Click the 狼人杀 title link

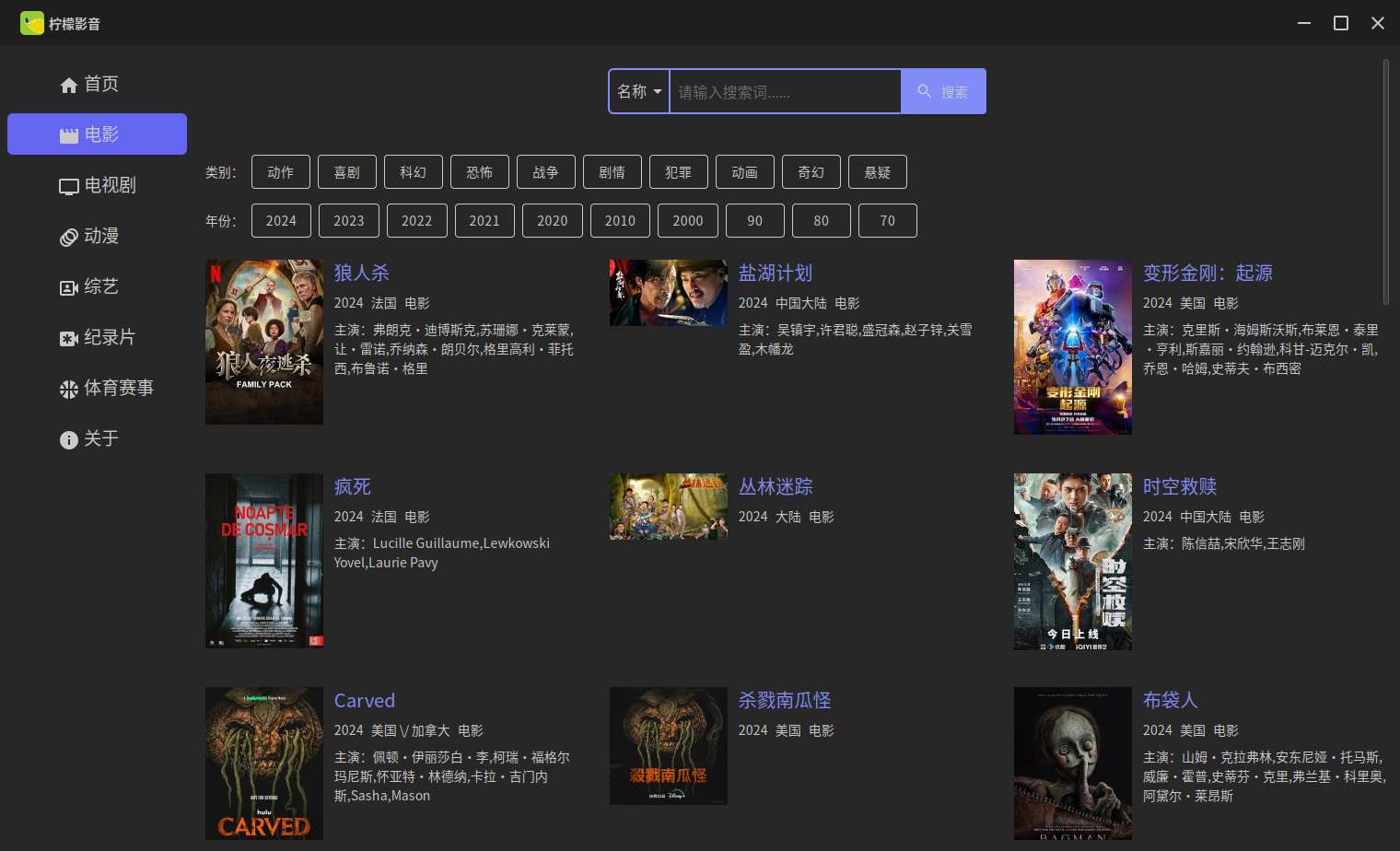click(x=362, y=273)
